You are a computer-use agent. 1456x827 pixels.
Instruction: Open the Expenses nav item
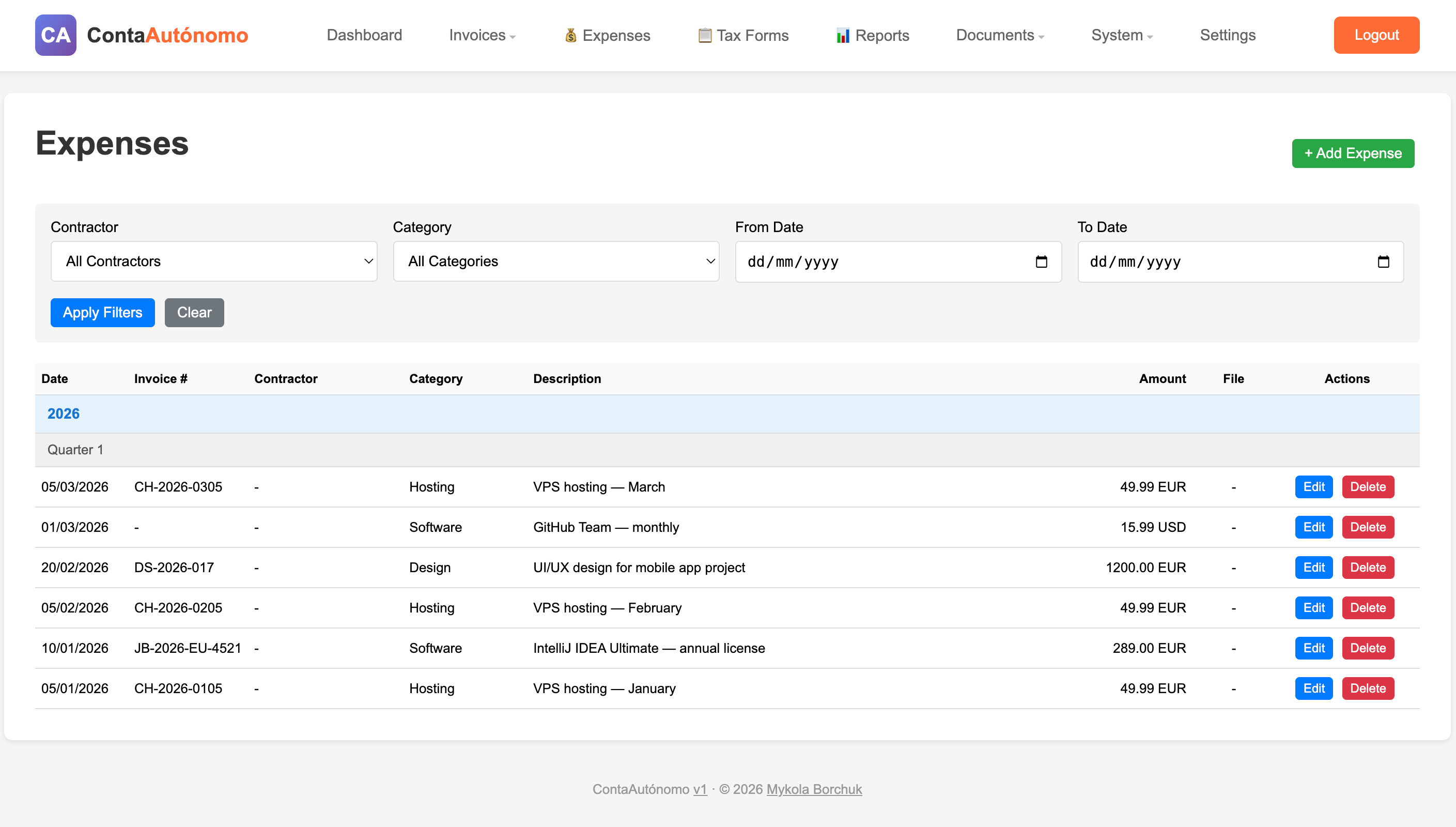pos(607,35)
